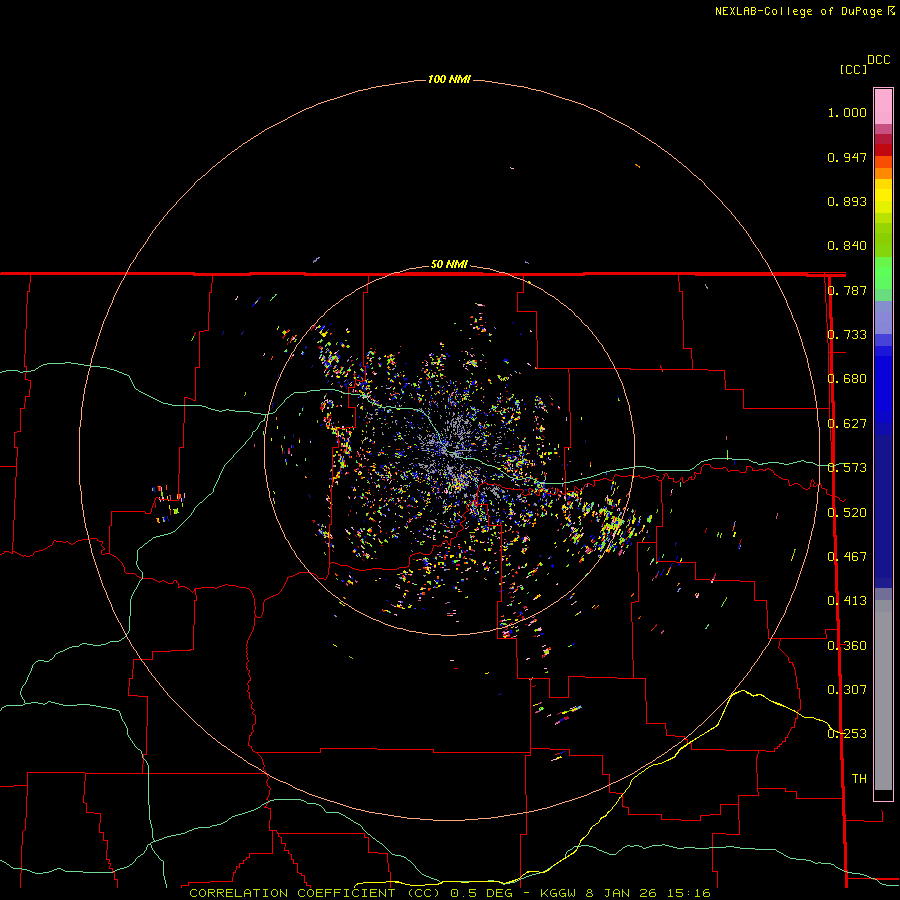Select the 0.733 legend value
Viewport: 900px width, 900px height.
pos(847,335)
